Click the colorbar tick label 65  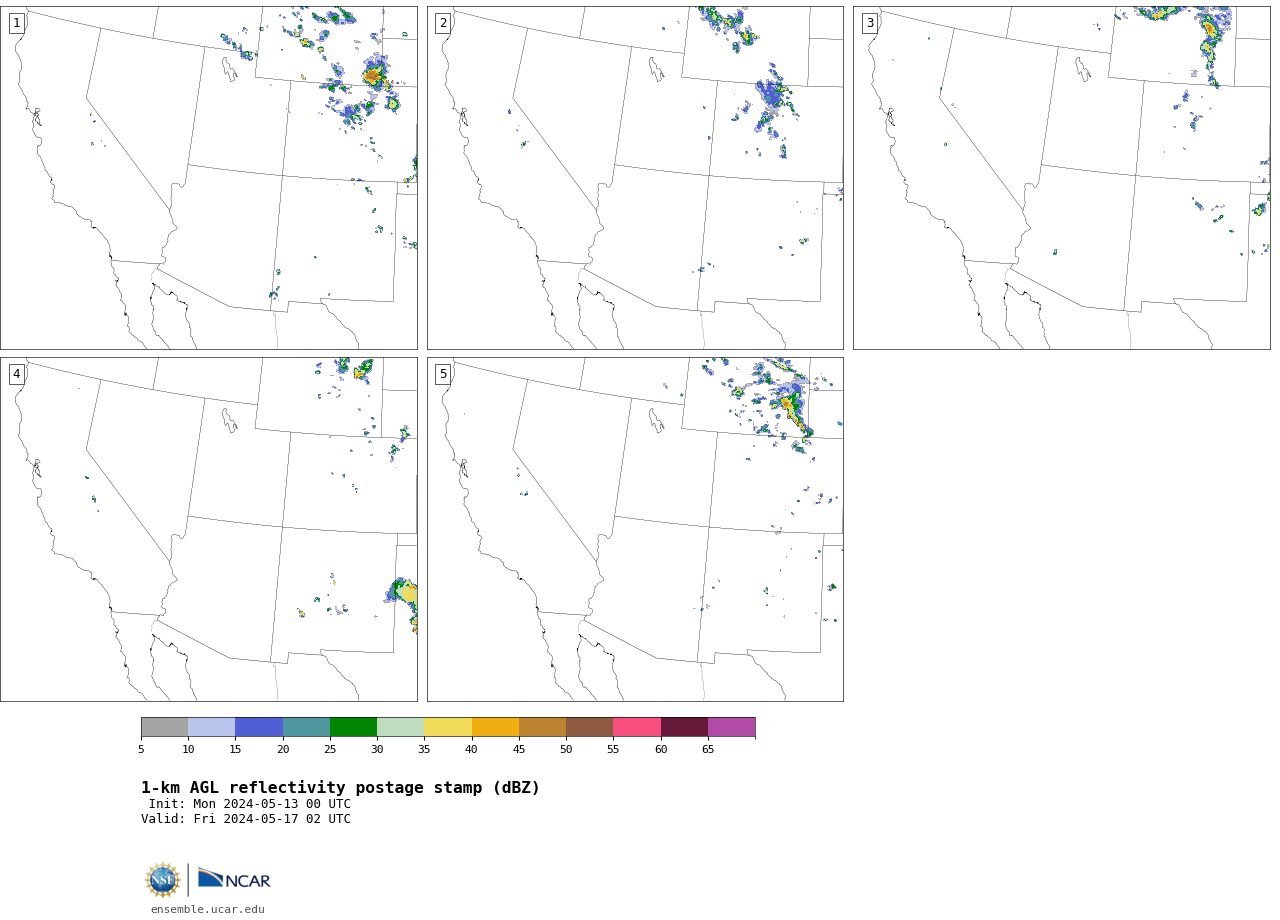(x=708, y=749)
